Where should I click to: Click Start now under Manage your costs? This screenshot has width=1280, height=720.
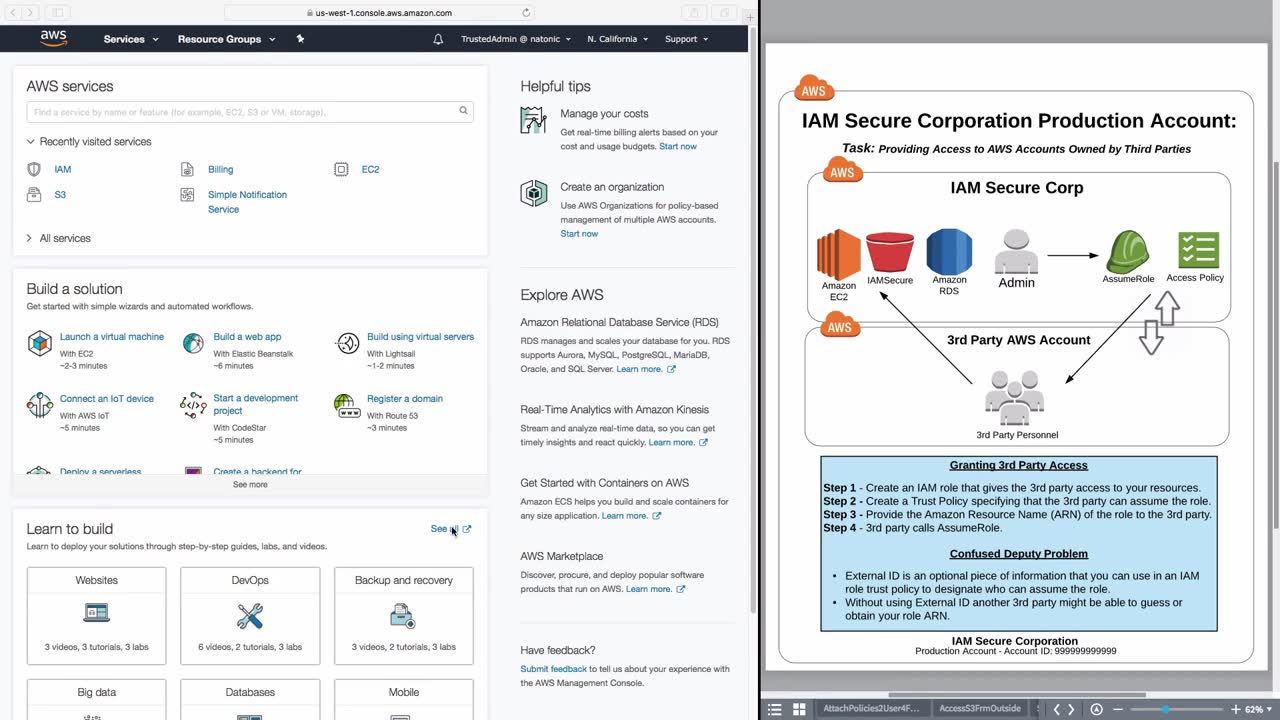[678, 146]
